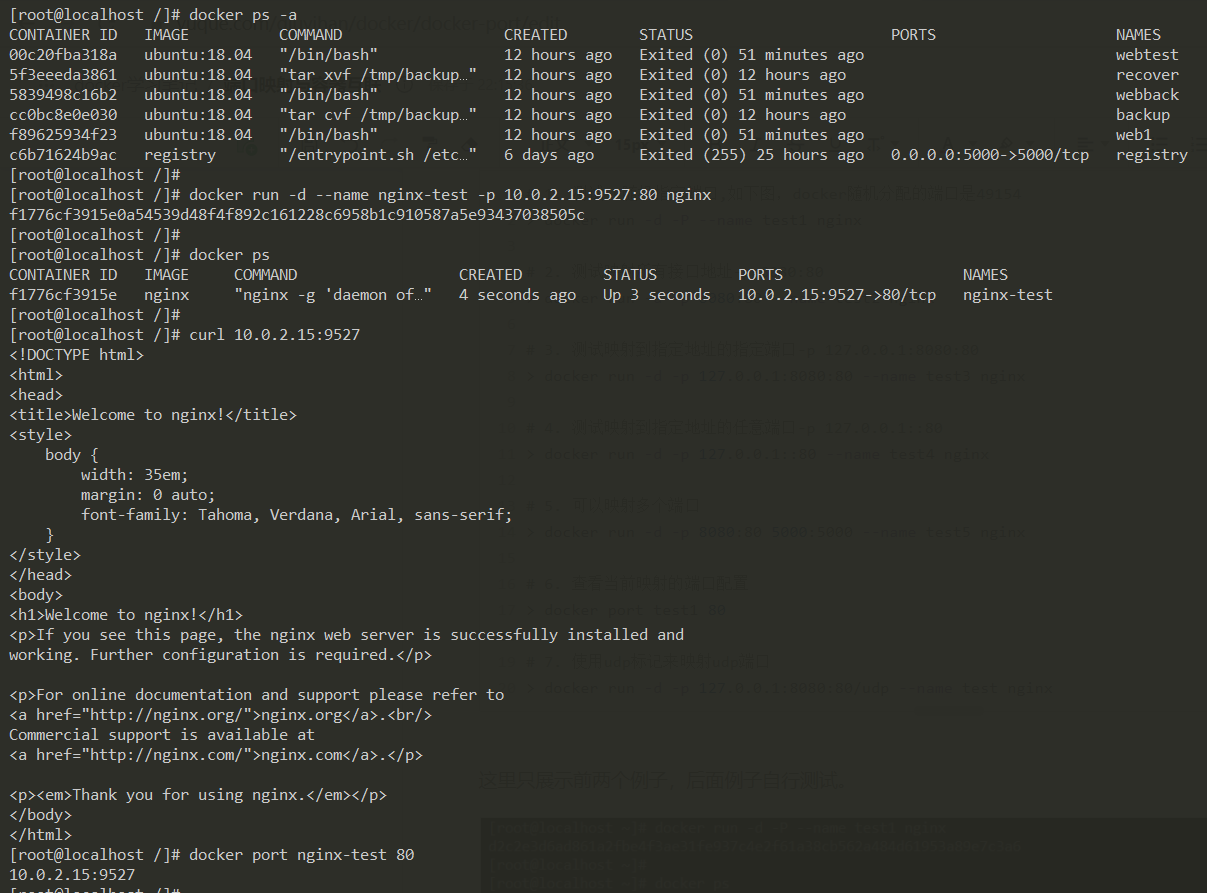Select the container name web1
1207x893 pixels.
(x=1134, y=135)
